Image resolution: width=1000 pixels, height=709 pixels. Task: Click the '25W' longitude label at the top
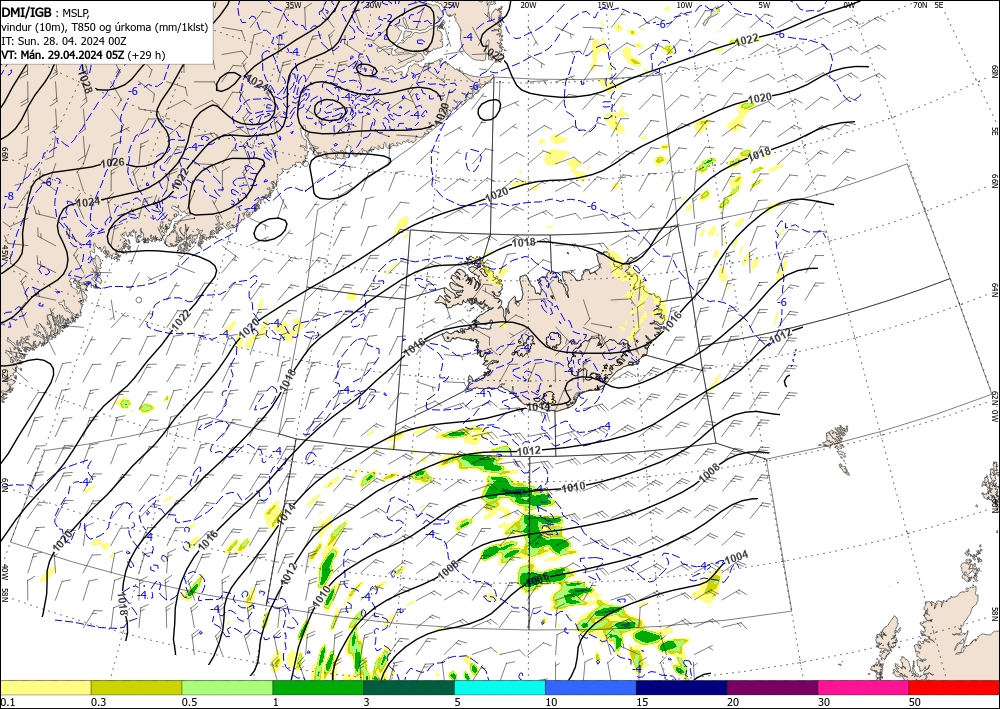tap(451, 5)
